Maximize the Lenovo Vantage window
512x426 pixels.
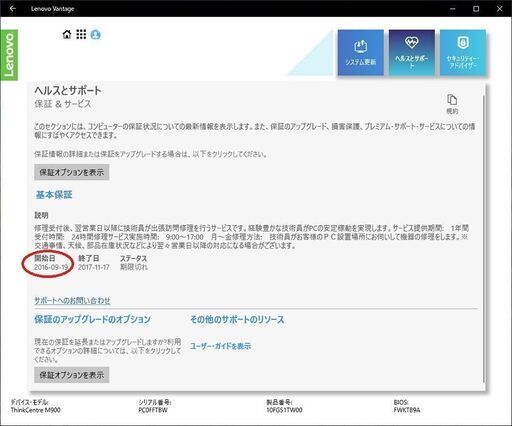pyautogui.click(x=476, y=9)
